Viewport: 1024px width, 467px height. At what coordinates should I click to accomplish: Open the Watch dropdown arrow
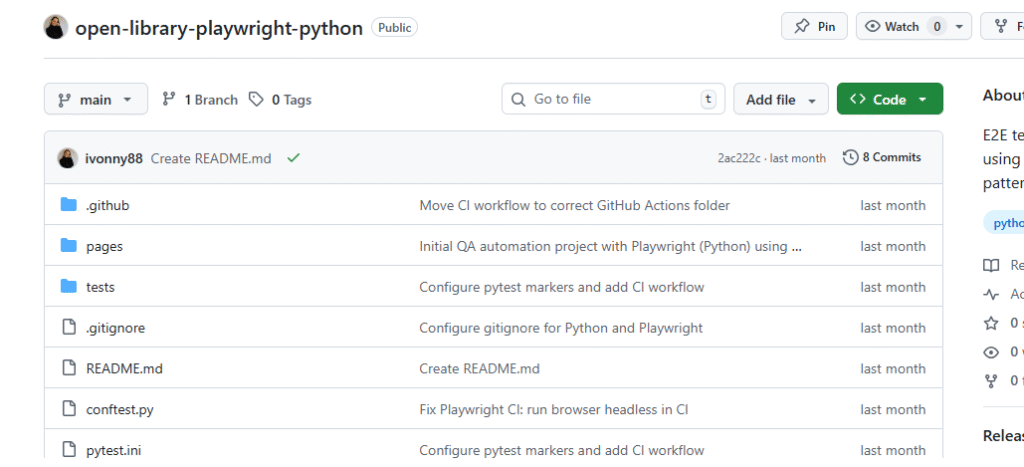pyautogui.click(x=959, y=27)
